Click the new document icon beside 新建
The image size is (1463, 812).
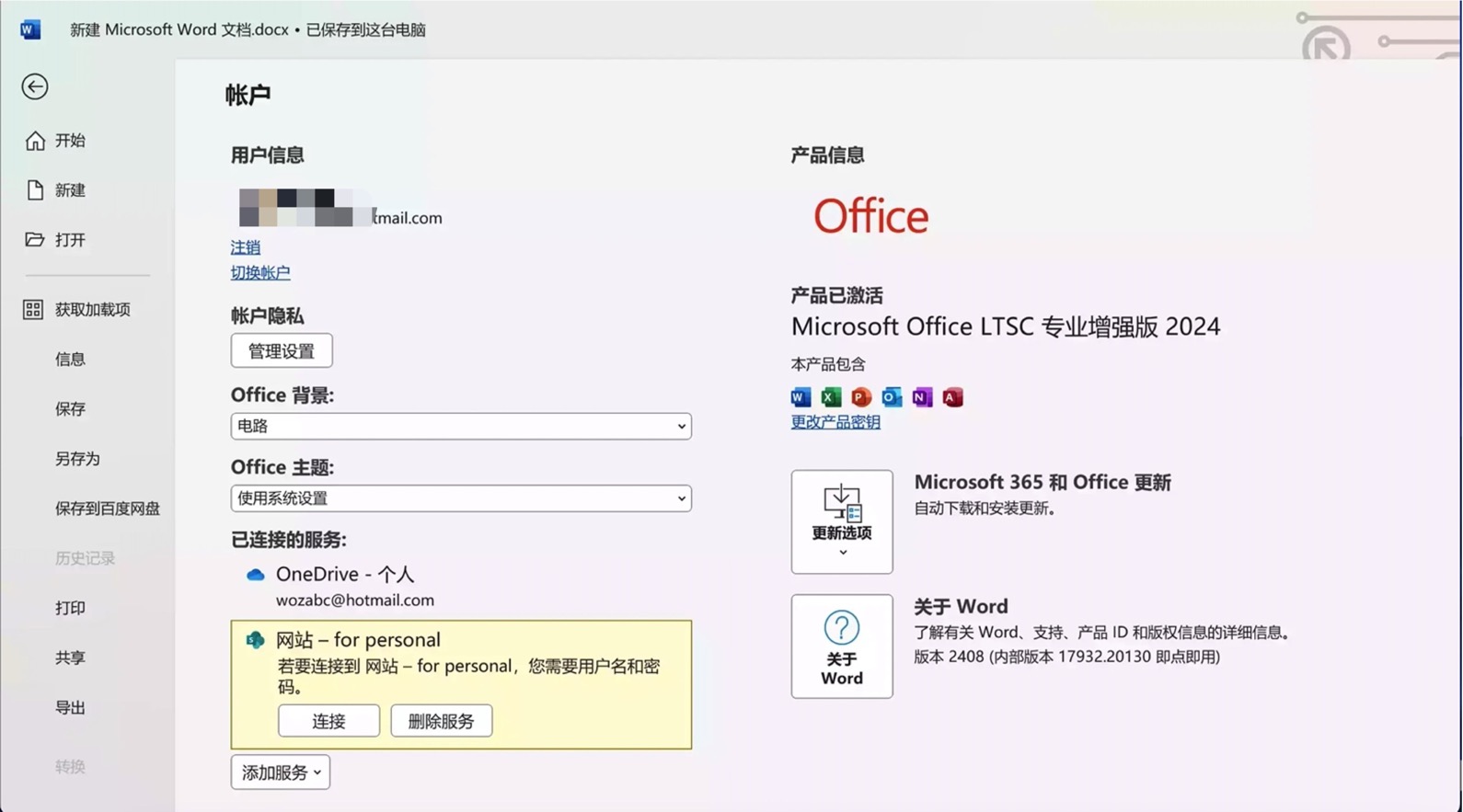(35, 190)
